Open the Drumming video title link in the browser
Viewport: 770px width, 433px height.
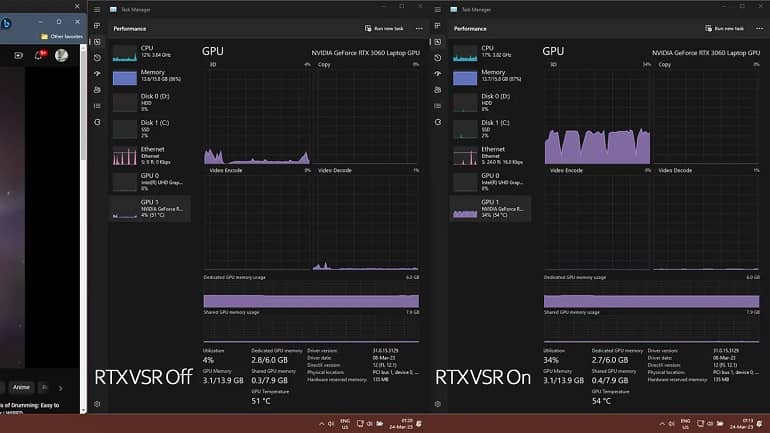click(29, 406)
